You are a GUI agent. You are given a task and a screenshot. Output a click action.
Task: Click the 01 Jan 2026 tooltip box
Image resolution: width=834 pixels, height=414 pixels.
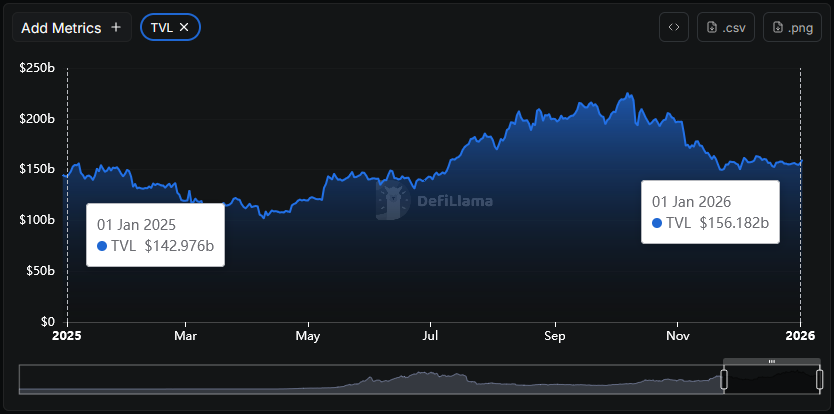(710, 211)
